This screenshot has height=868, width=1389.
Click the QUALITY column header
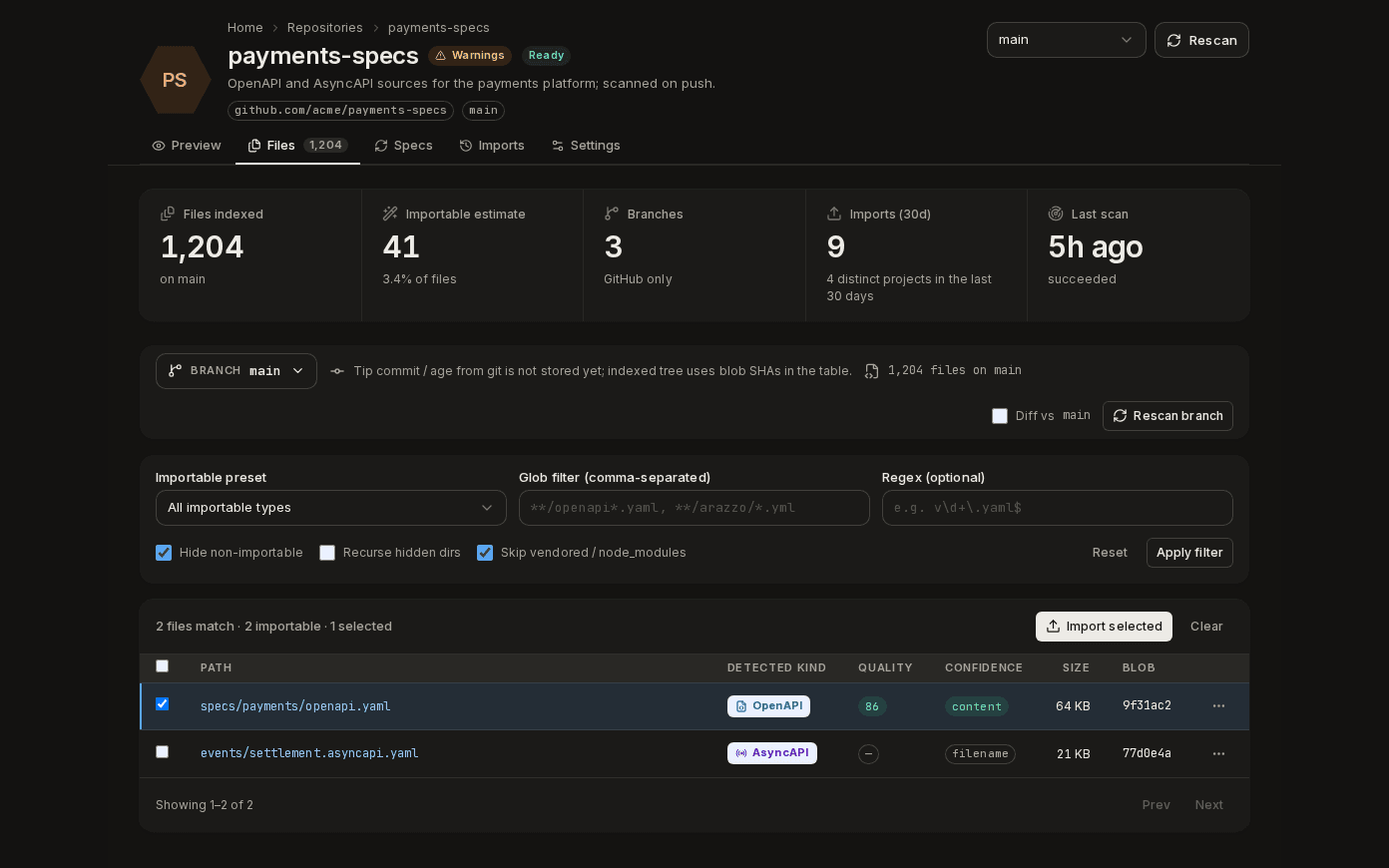885,667
